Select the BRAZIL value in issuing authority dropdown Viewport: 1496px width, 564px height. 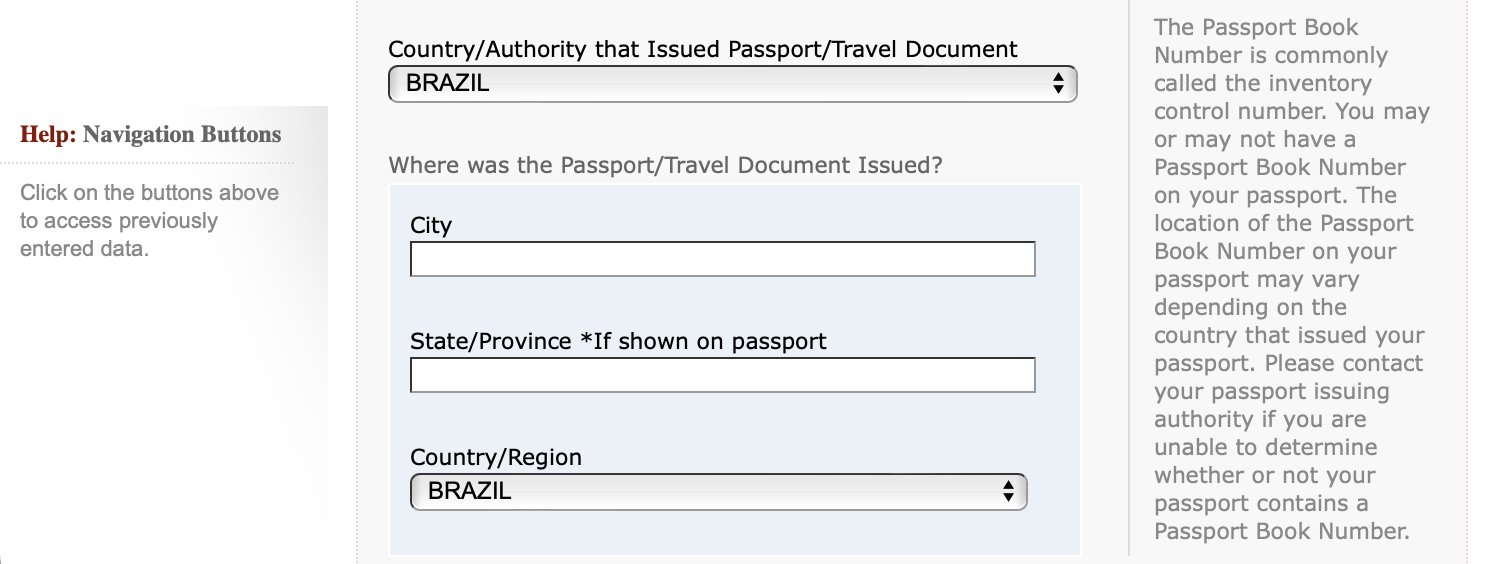click(447, 84)
